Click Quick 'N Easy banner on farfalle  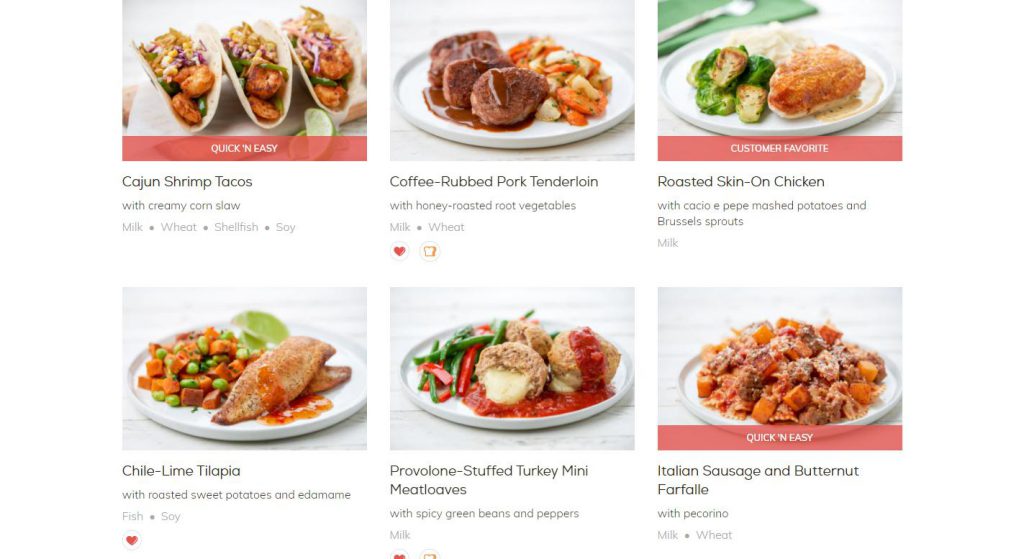(780, 438)
